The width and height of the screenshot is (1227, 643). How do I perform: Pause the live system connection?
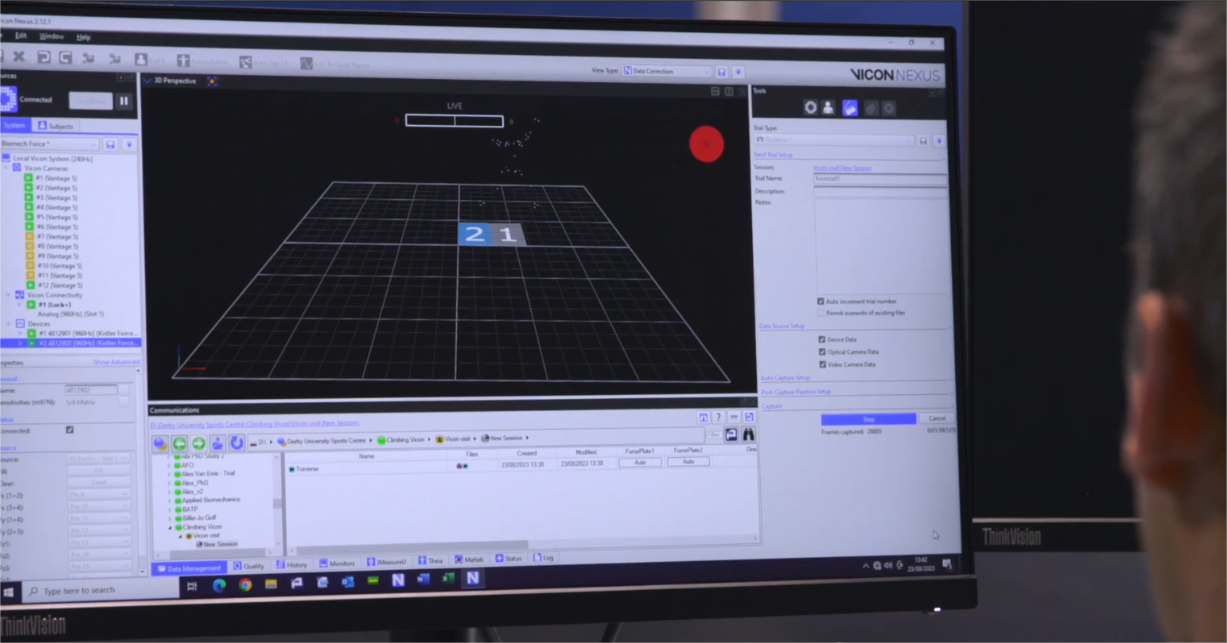click(124, 101)
